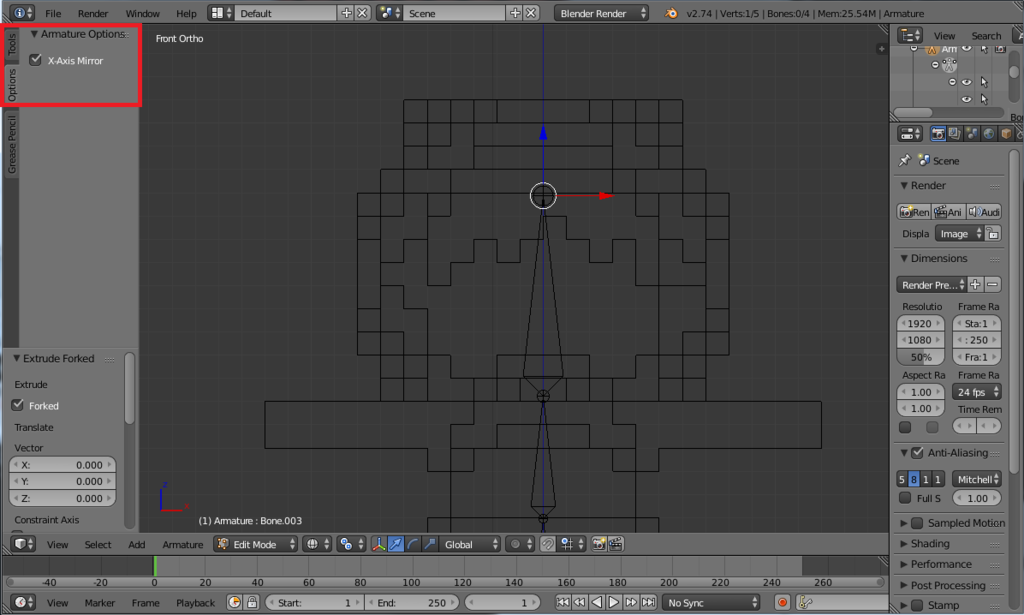Enable the Full S checkbox

pos(904,498)
